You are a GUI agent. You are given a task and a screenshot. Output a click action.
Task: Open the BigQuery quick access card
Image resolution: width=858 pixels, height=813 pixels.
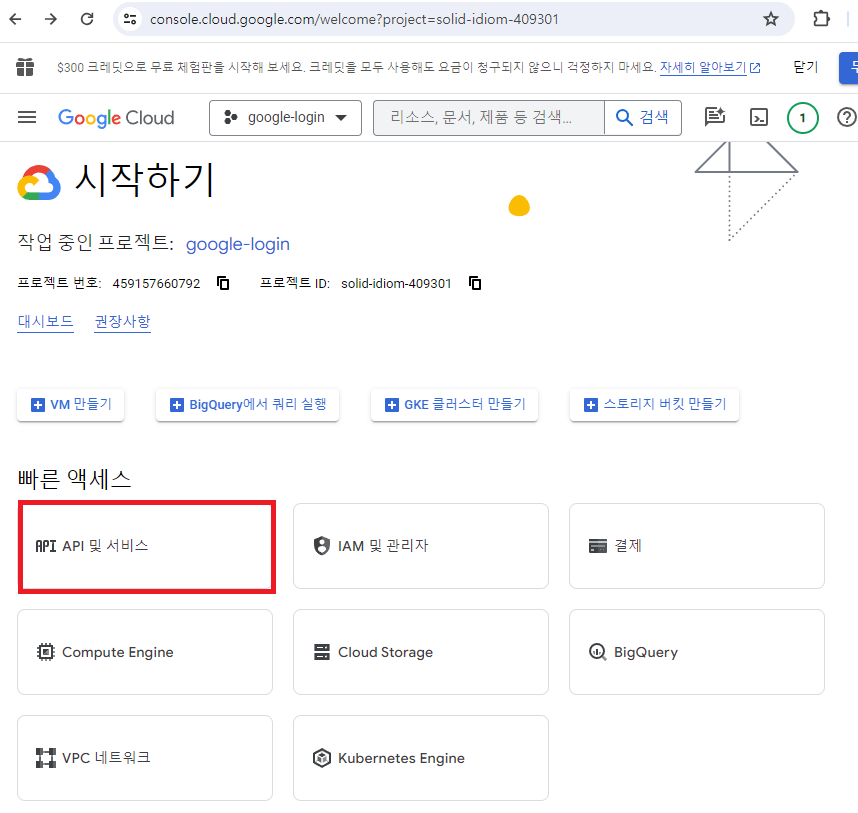point(697,652)
